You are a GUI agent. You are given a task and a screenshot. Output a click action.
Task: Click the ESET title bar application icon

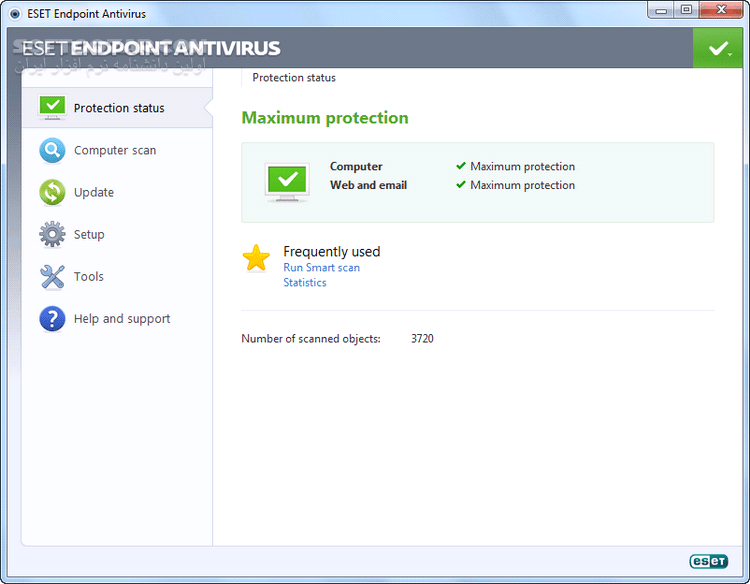point(15,14)
